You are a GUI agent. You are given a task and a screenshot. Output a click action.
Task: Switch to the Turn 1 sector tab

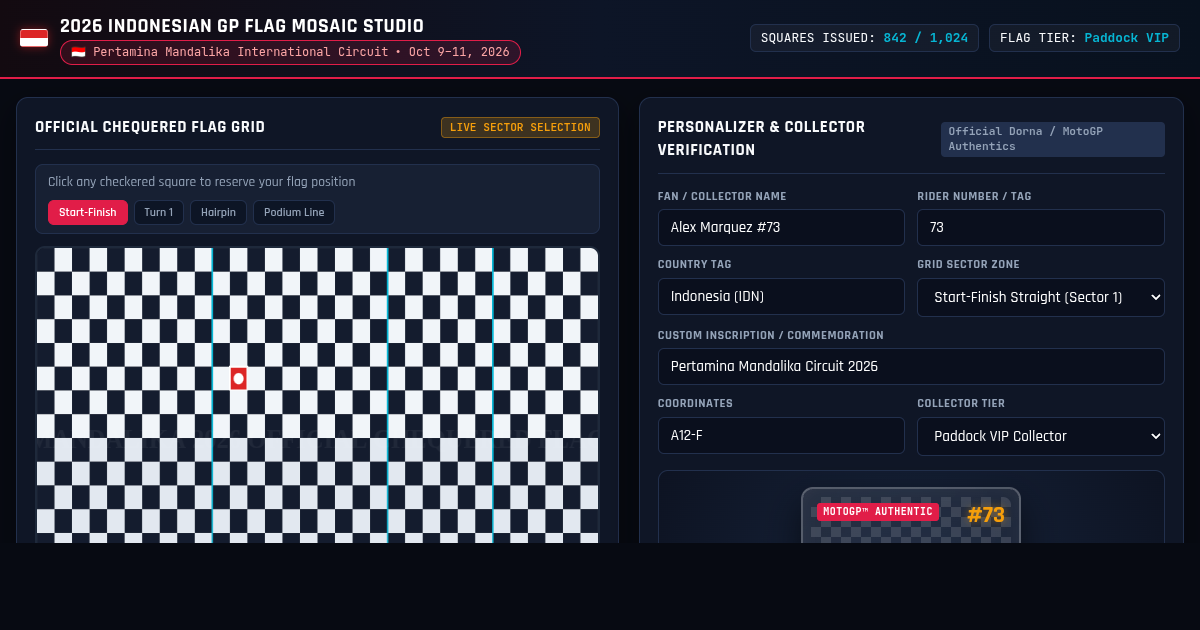159,212
